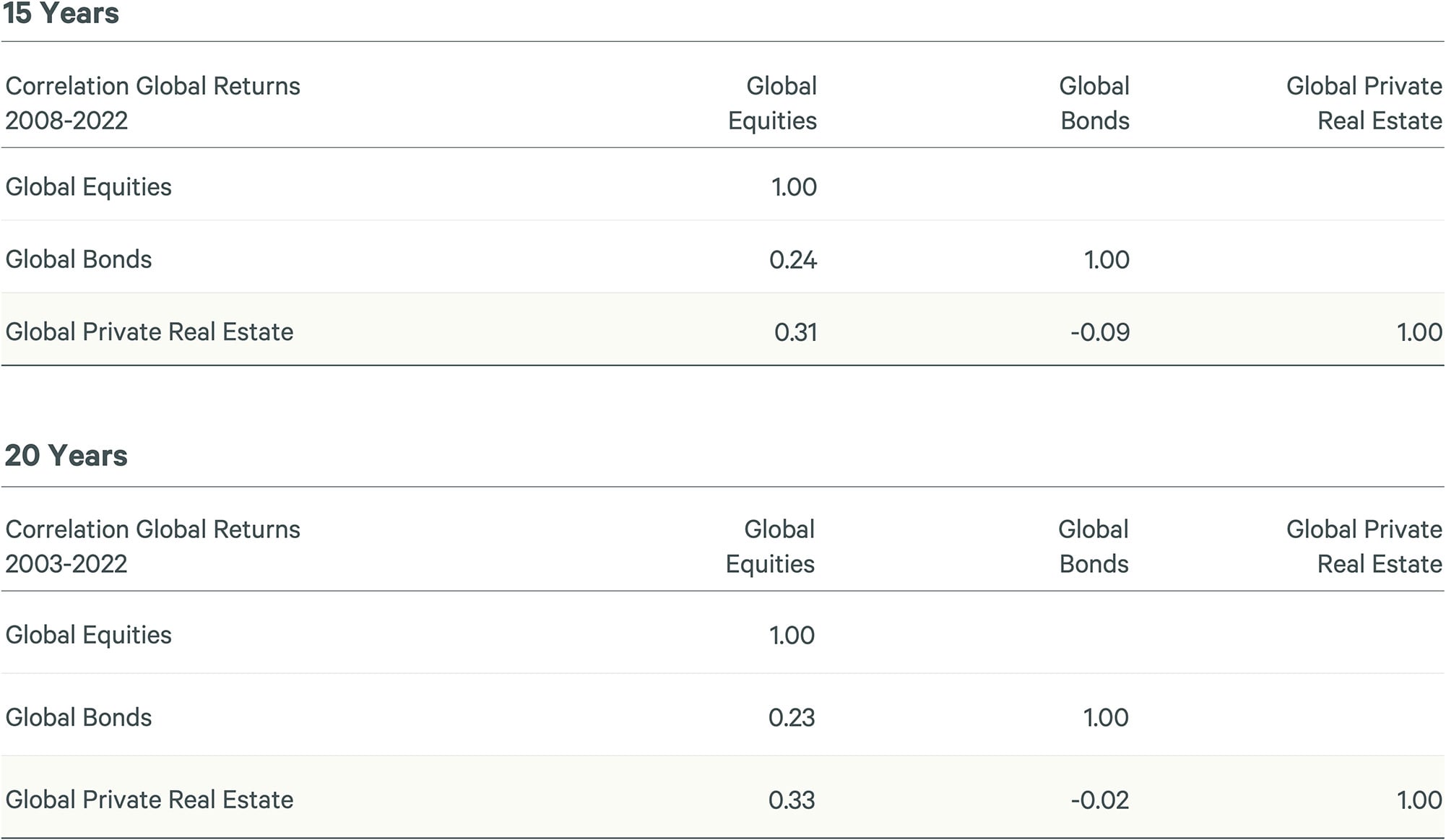This screenshot has width=1446, height=840.
Task: Click the 0.24 correlation value
Action: [793, 260]
